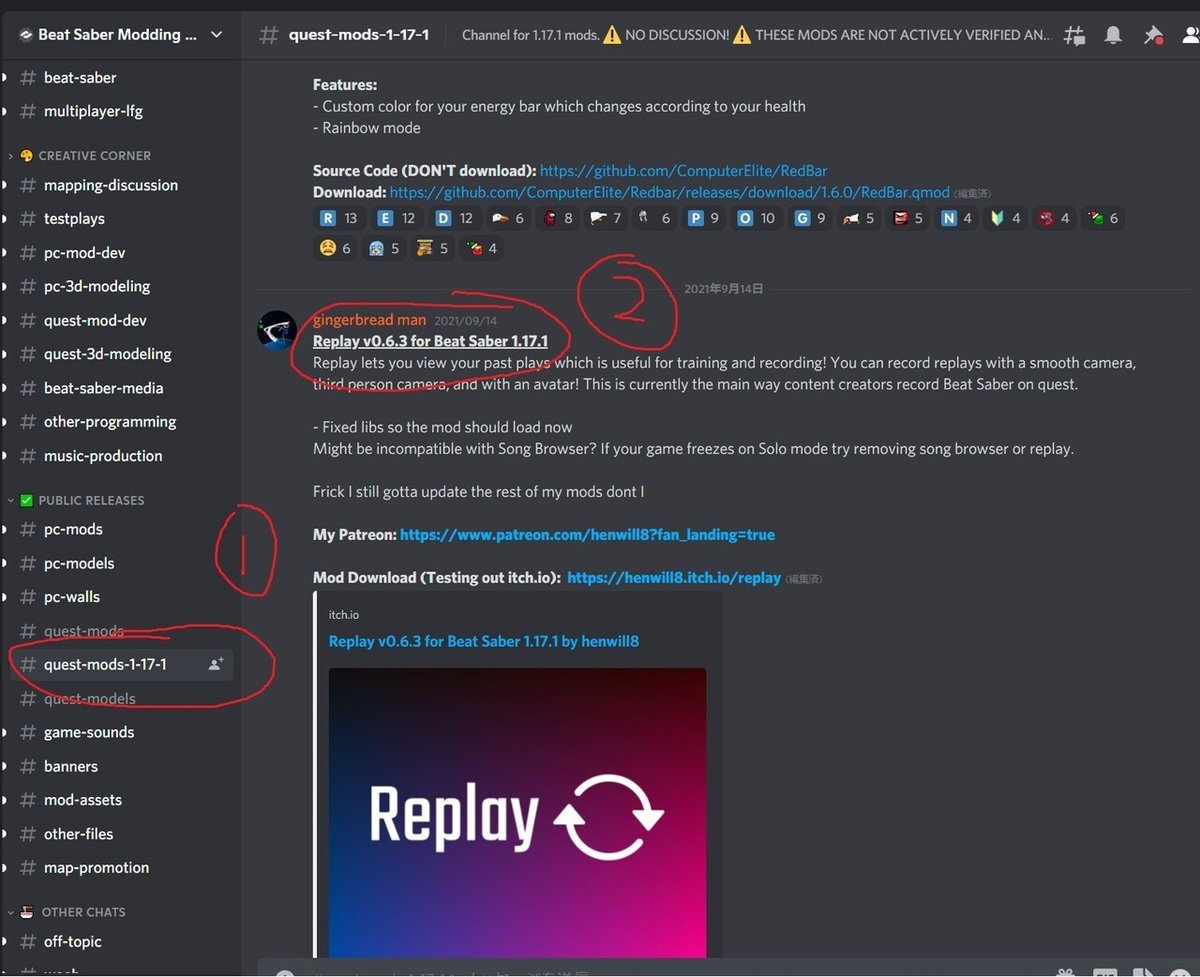Viewport: 1200px width, 977px height.
Task: Toggle the R reaction with 13
Action: point(338,218)
